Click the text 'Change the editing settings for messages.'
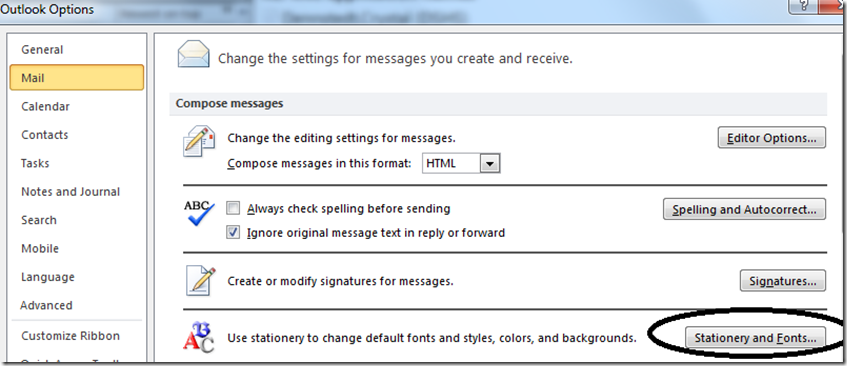Screen dimensions: 847x366 point(341,138)
